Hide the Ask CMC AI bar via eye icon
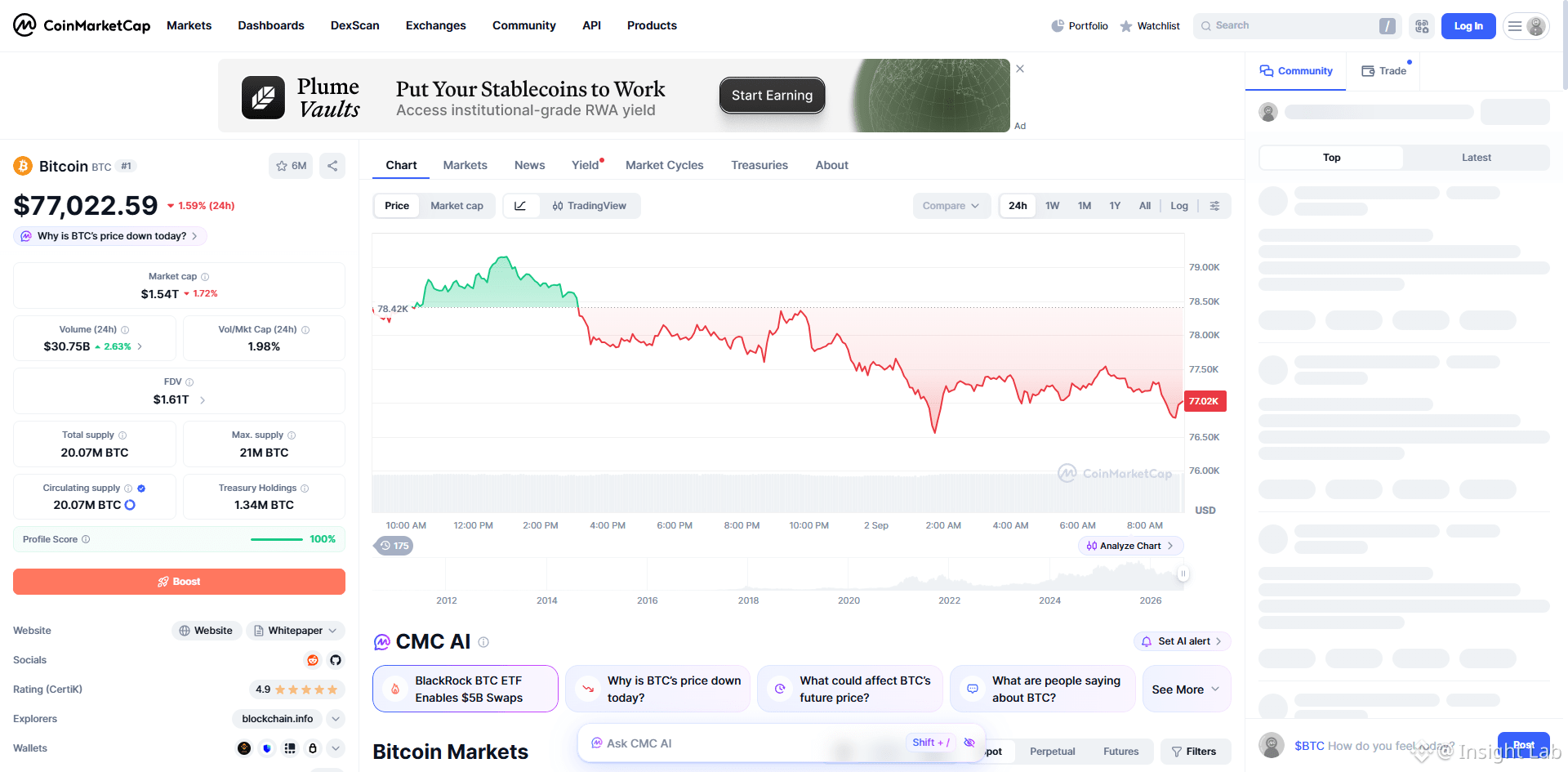The width and height of the screenshot is (1568, 772). [x=969, y=743]
